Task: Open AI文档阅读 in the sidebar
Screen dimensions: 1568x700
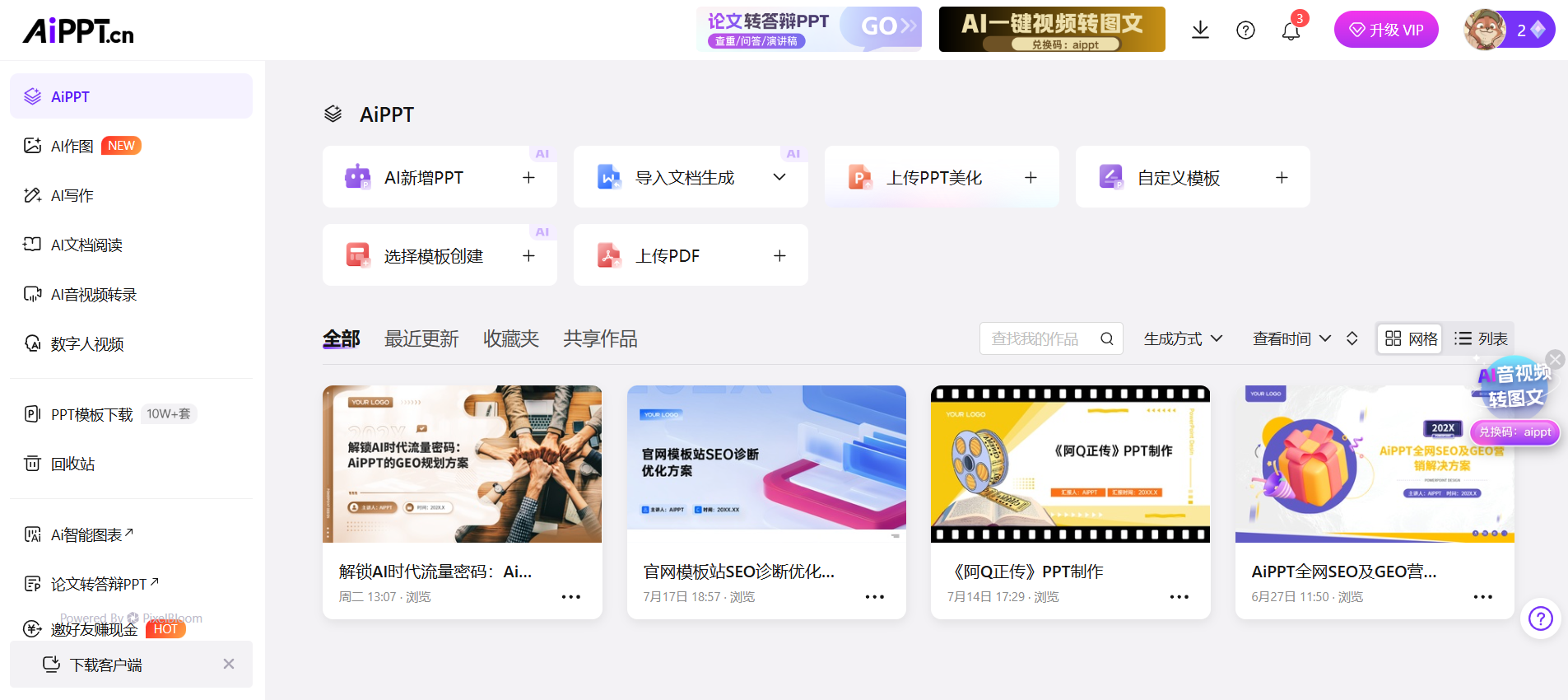Action: [131, 245]
